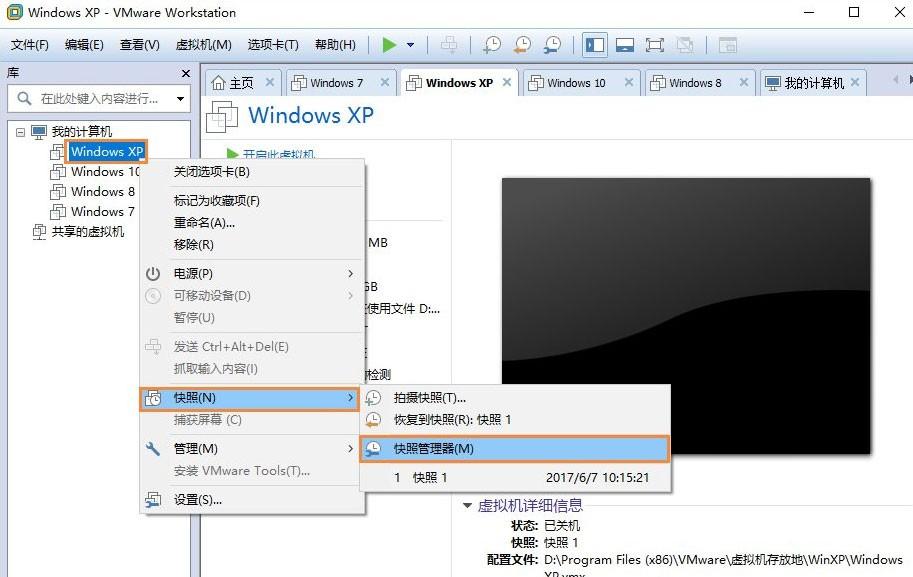Enter full screen mode with stretch icon
Image resolution: width=913 pixels, height=577 pixels.
pos(656,44)
